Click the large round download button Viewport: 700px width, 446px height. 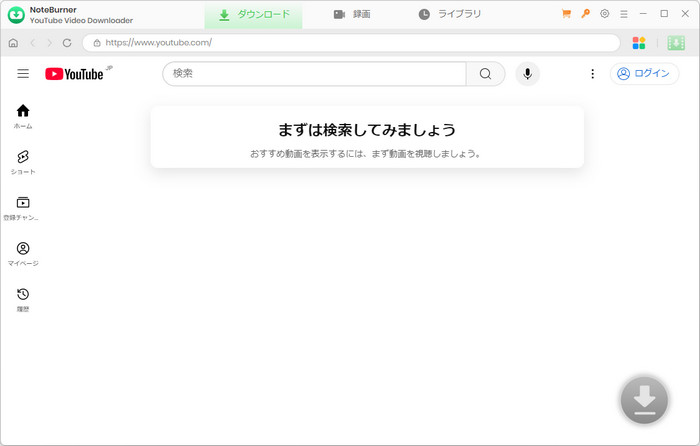tap(644, 400)
